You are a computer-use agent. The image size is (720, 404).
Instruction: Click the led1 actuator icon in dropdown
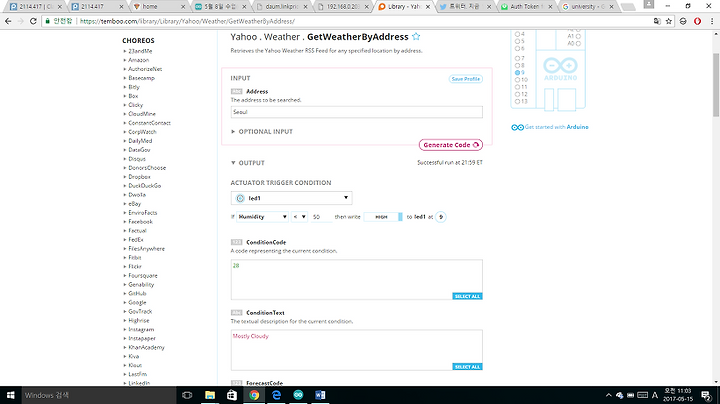pyautogui.click(x=240, y=198)
